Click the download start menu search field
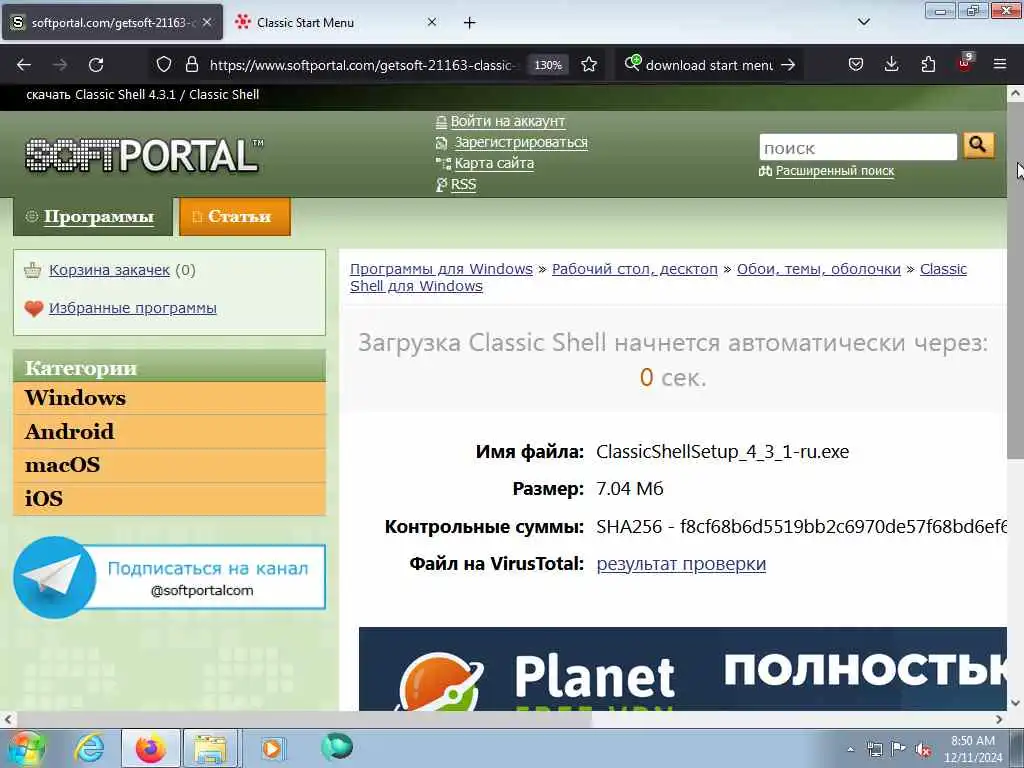This screenshot has height=768, width=1024. pos(709,65)
